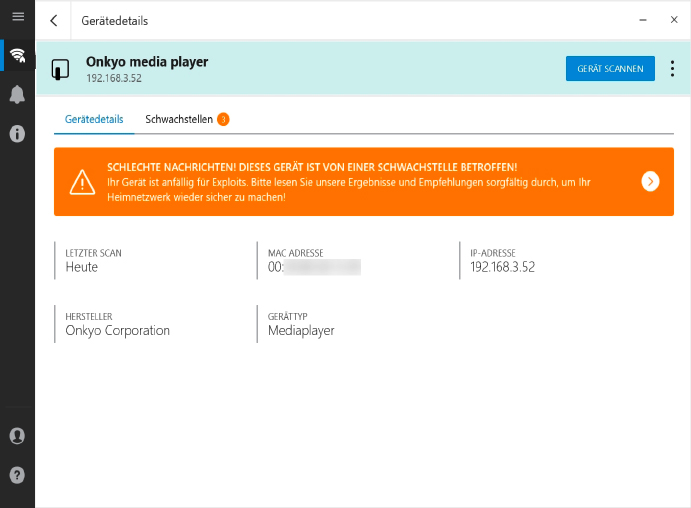Viewport: 691px width, 508px height.
Task: Select the Wi-Fi network sidebar icon
Action: (x=17, y=55)
